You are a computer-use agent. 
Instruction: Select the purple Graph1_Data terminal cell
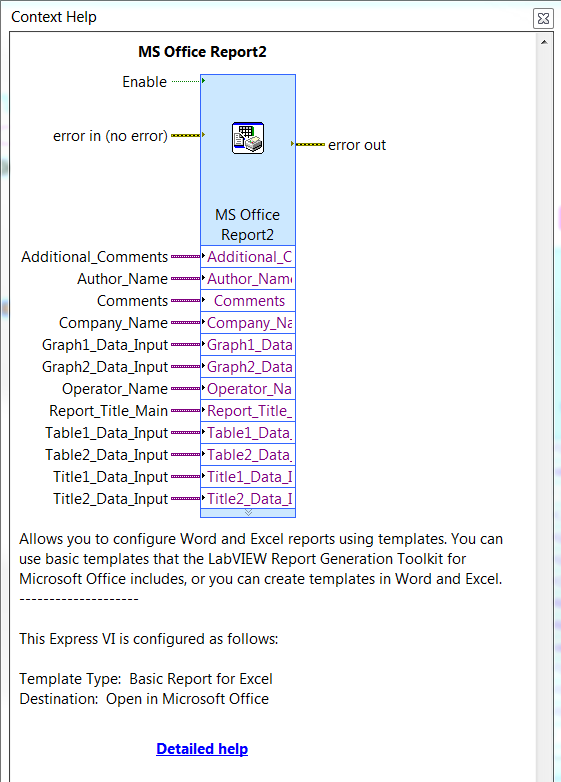coord(248,344)
